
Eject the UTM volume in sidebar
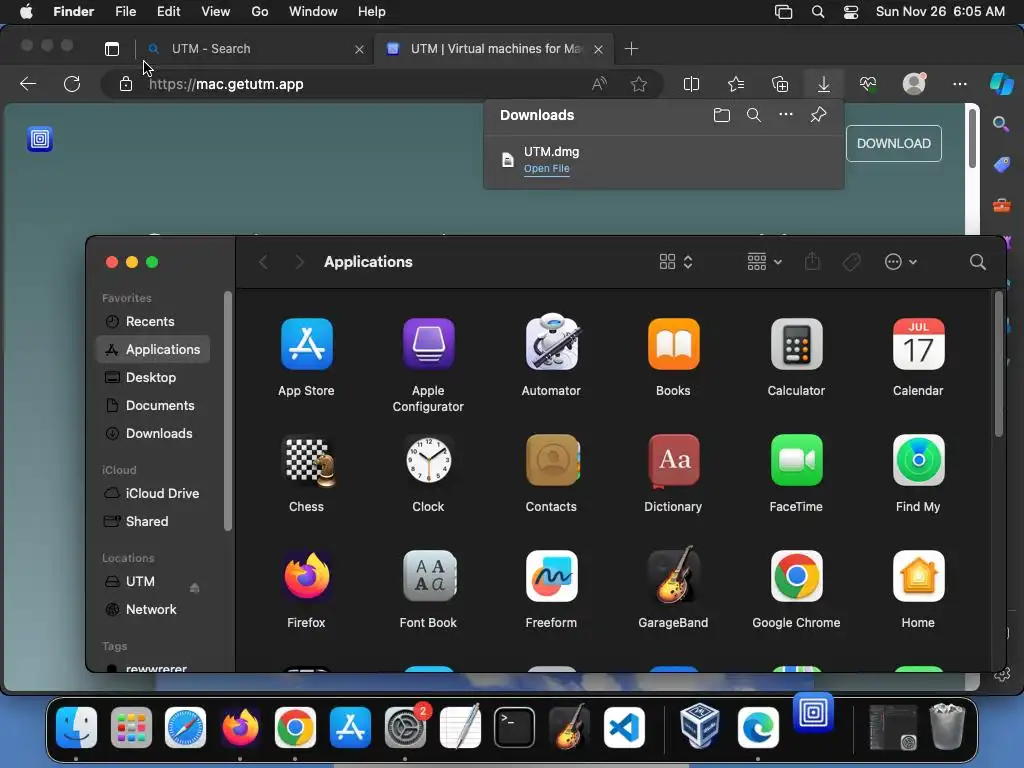194,588
